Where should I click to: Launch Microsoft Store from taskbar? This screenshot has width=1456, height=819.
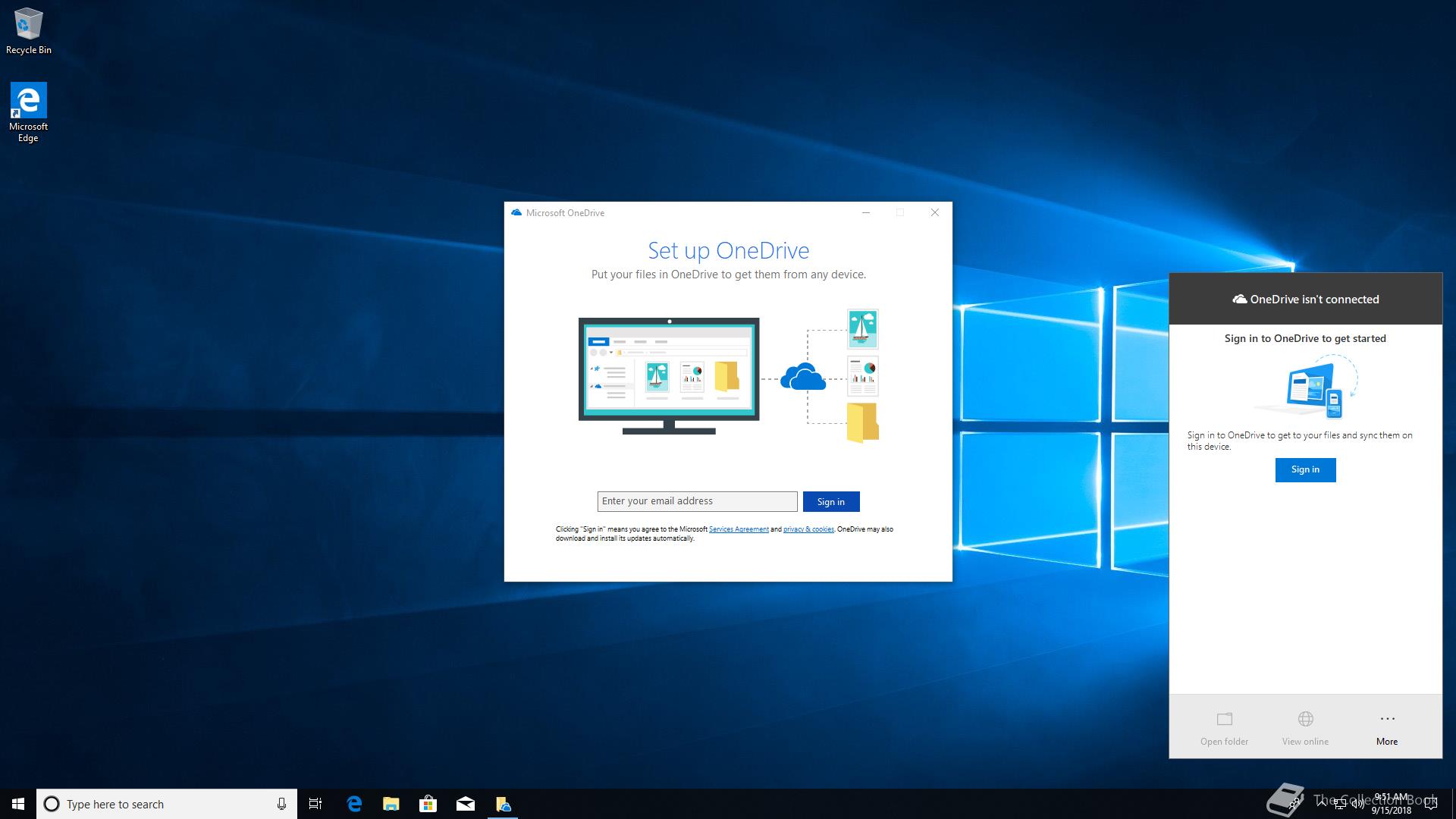(428, 804)
